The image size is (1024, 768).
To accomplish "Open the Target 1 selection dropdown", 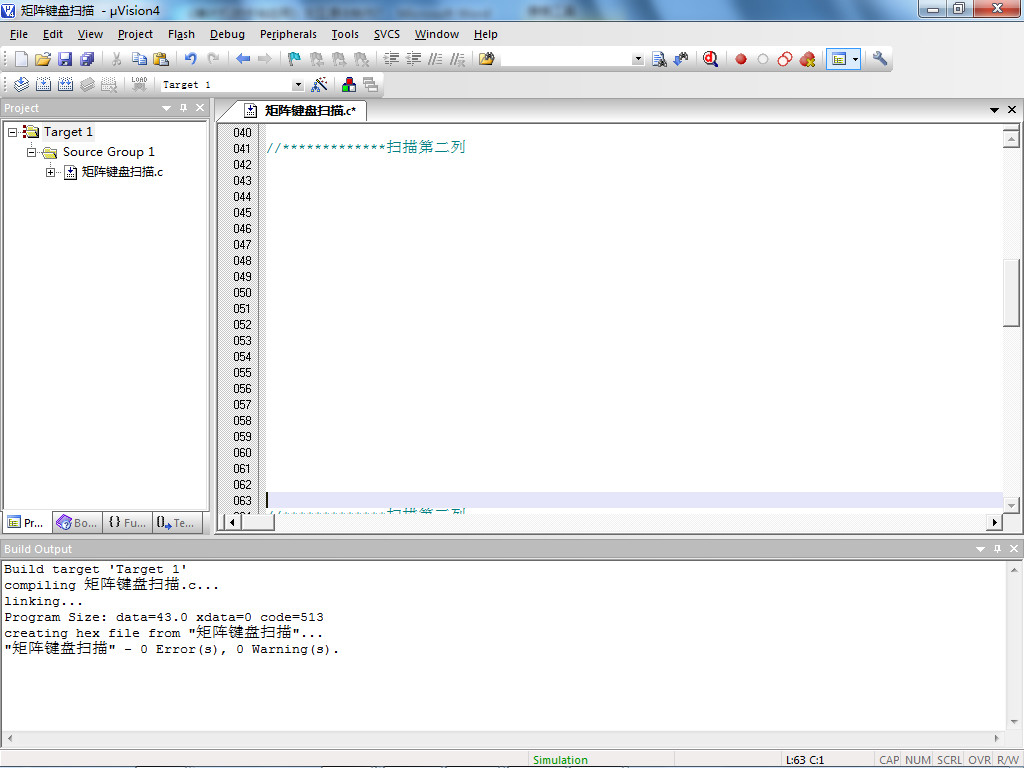I will coord(298,85).
